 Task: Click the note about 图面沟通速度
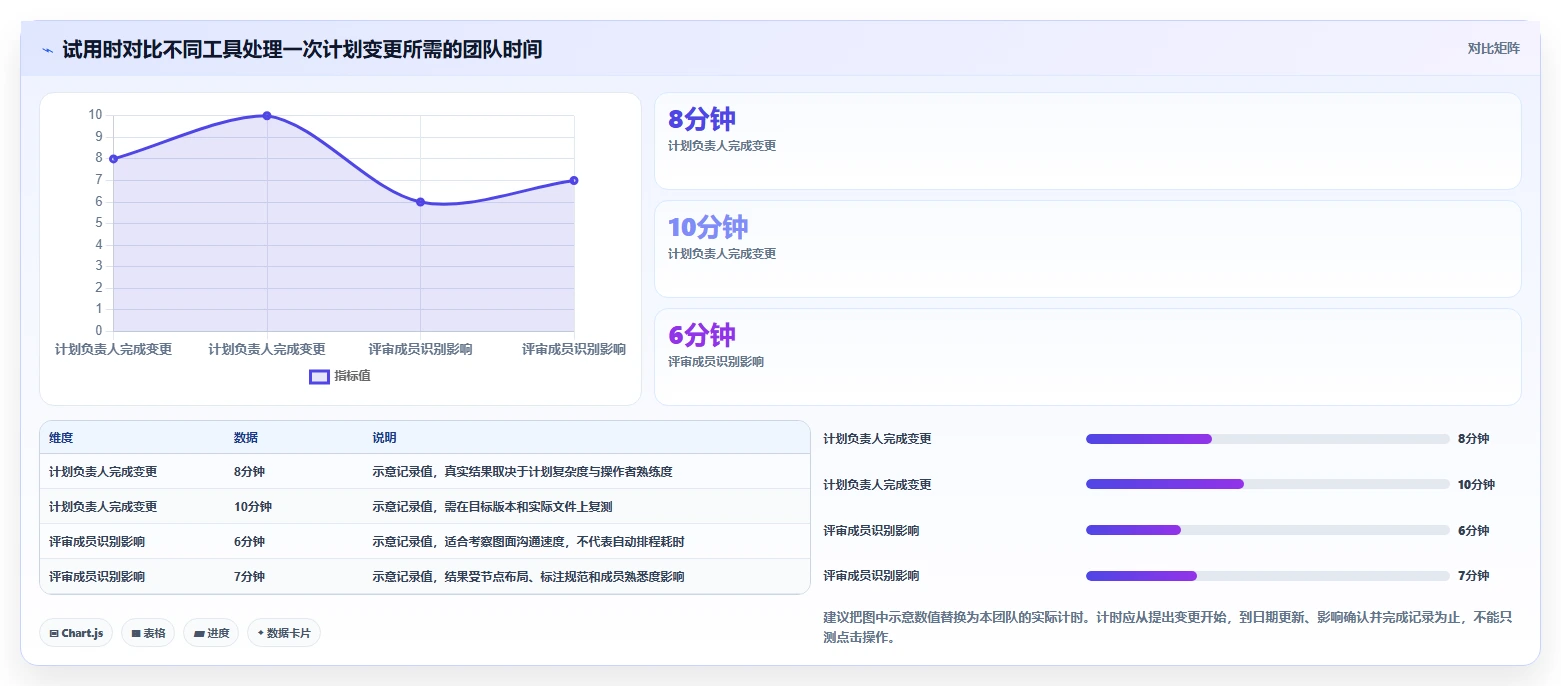coord(529,542)
